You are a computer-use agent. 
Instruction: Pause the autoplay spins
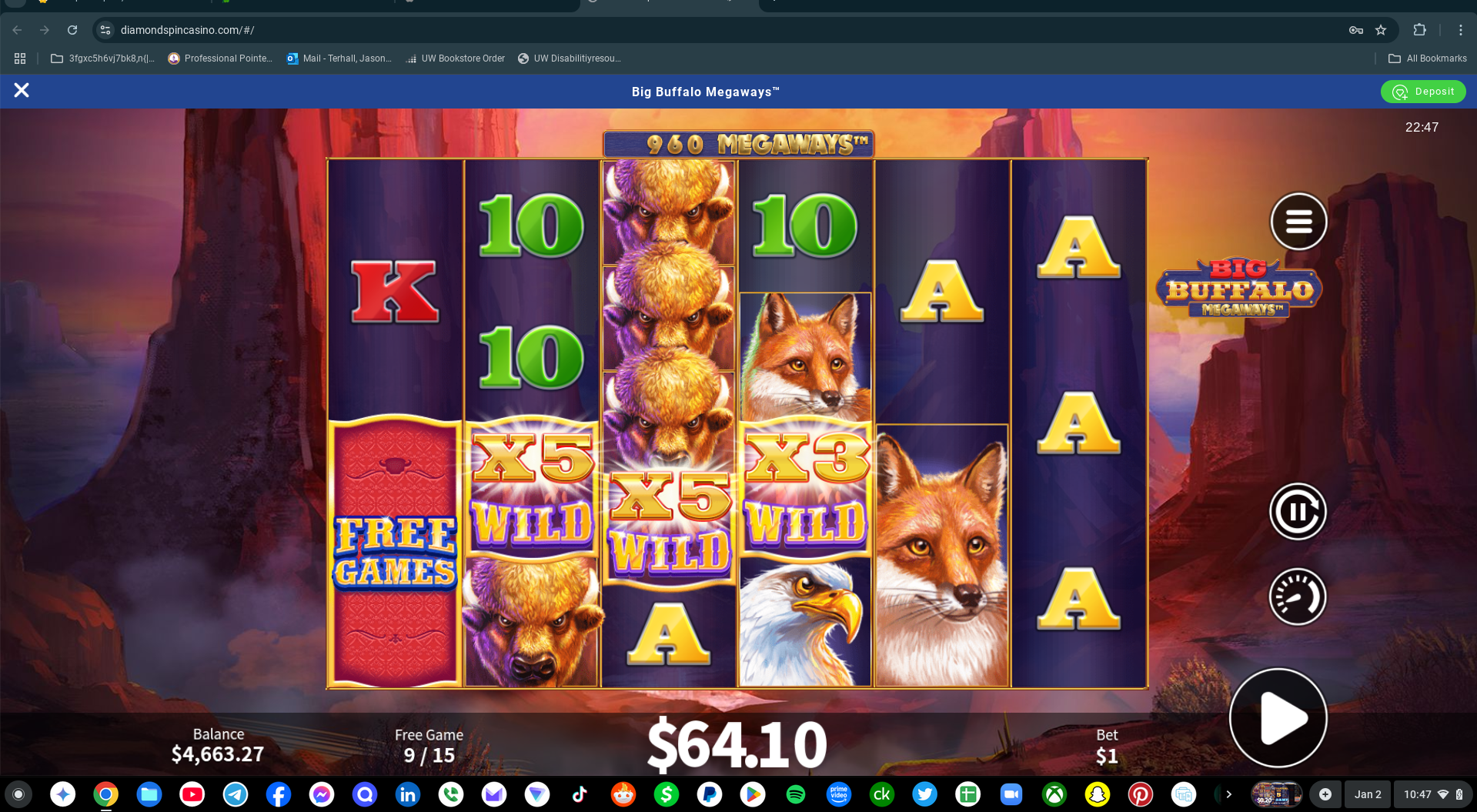pyautogui.click(x=1298, y=512)
